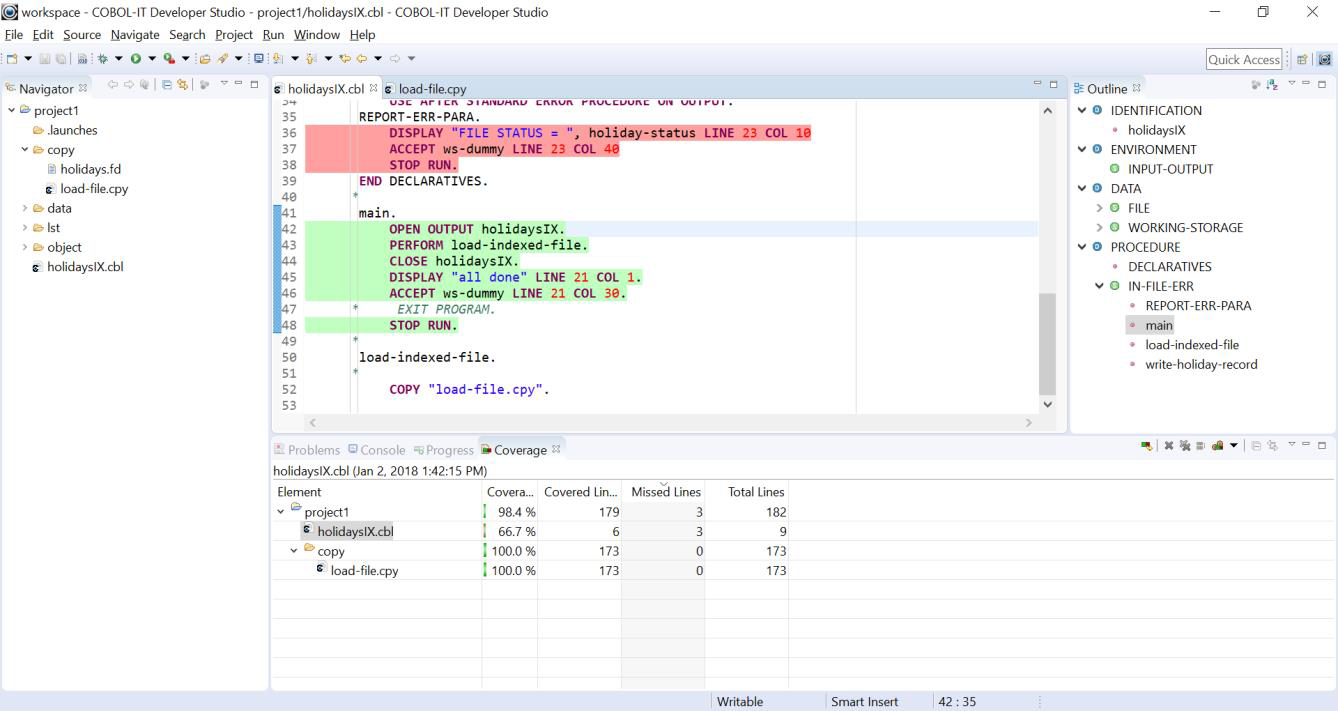
Task: Launch the Debug tool from the toolbar
Action: (x=103, y=58)
